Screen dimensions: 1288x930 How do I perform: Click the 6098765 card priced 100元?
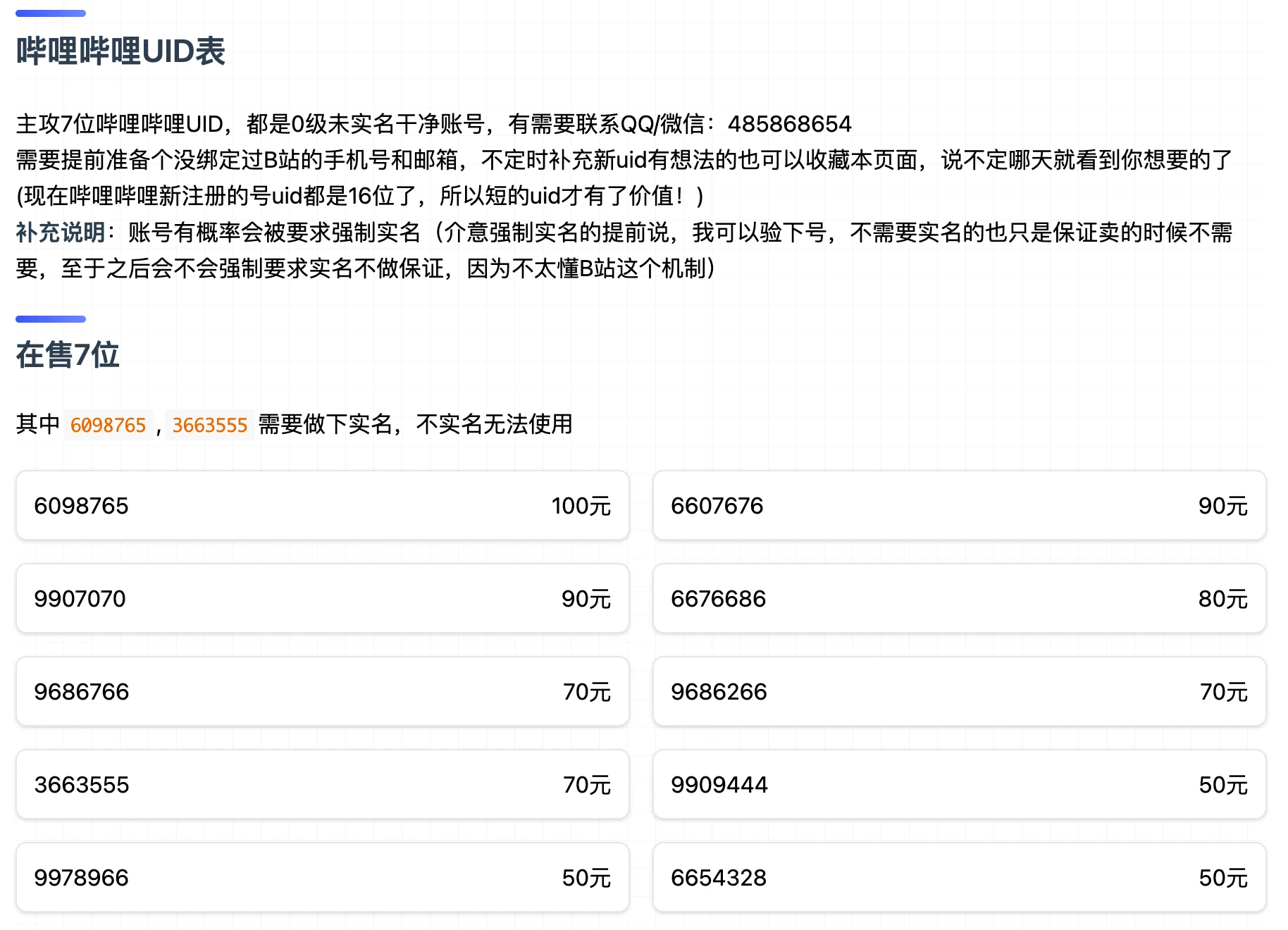coord(322,505)
